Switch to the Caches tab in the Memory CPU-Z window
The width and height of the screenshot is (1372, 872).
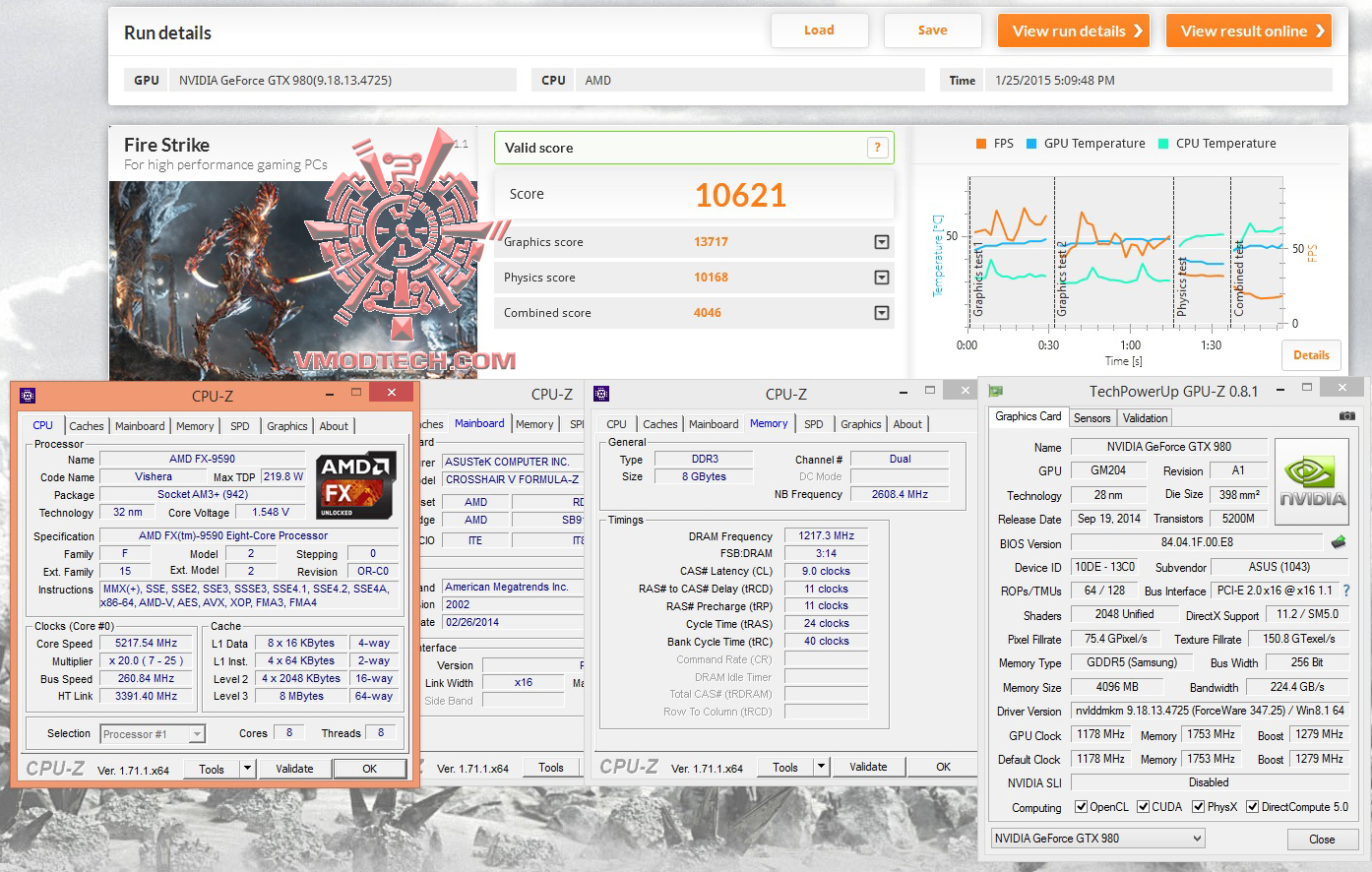[x=660, y=424]
